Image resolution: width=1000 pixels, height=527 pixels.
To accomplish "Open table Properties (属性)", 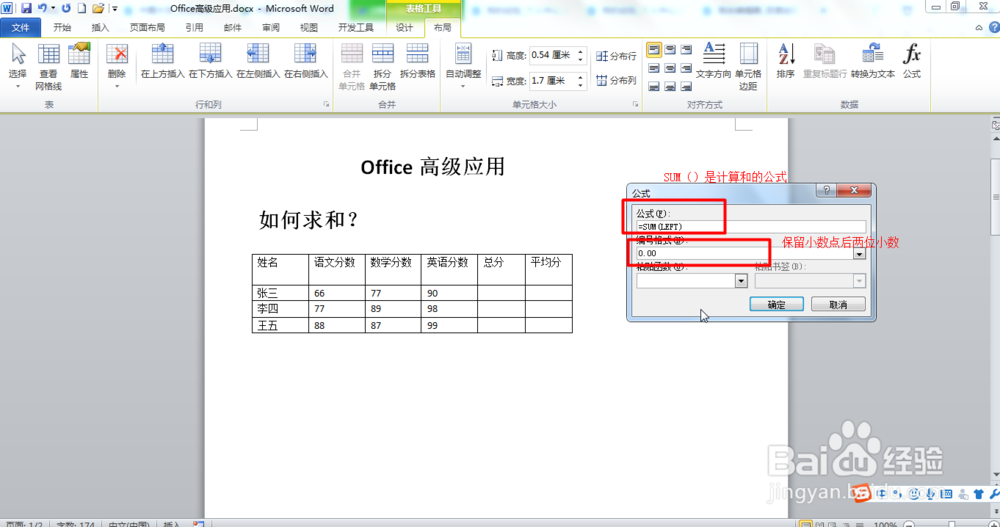I will click(x=79, y=61).
